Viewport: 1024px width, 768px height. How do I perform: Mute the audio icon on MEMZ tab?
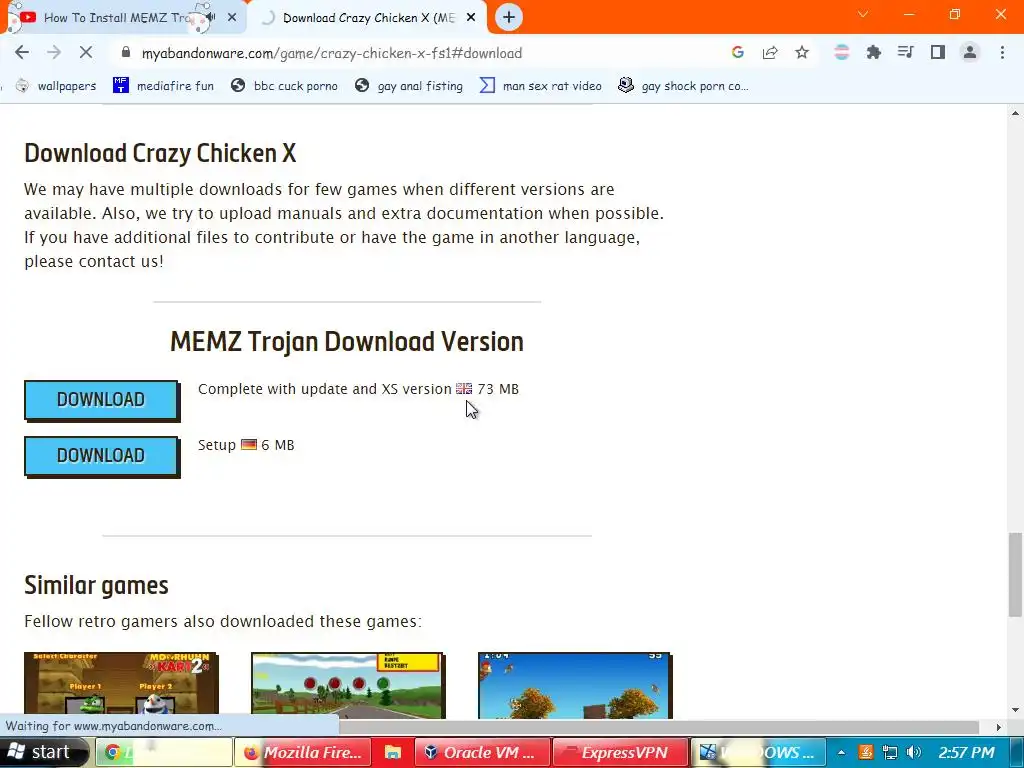coord(210,18)
